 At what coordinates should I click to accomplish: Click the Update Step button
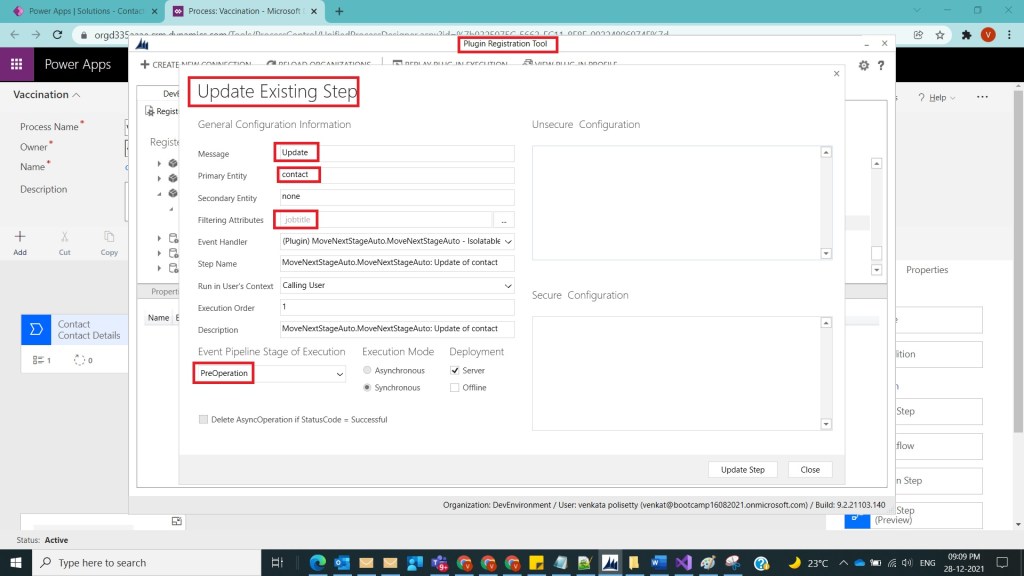pos(743,469)
